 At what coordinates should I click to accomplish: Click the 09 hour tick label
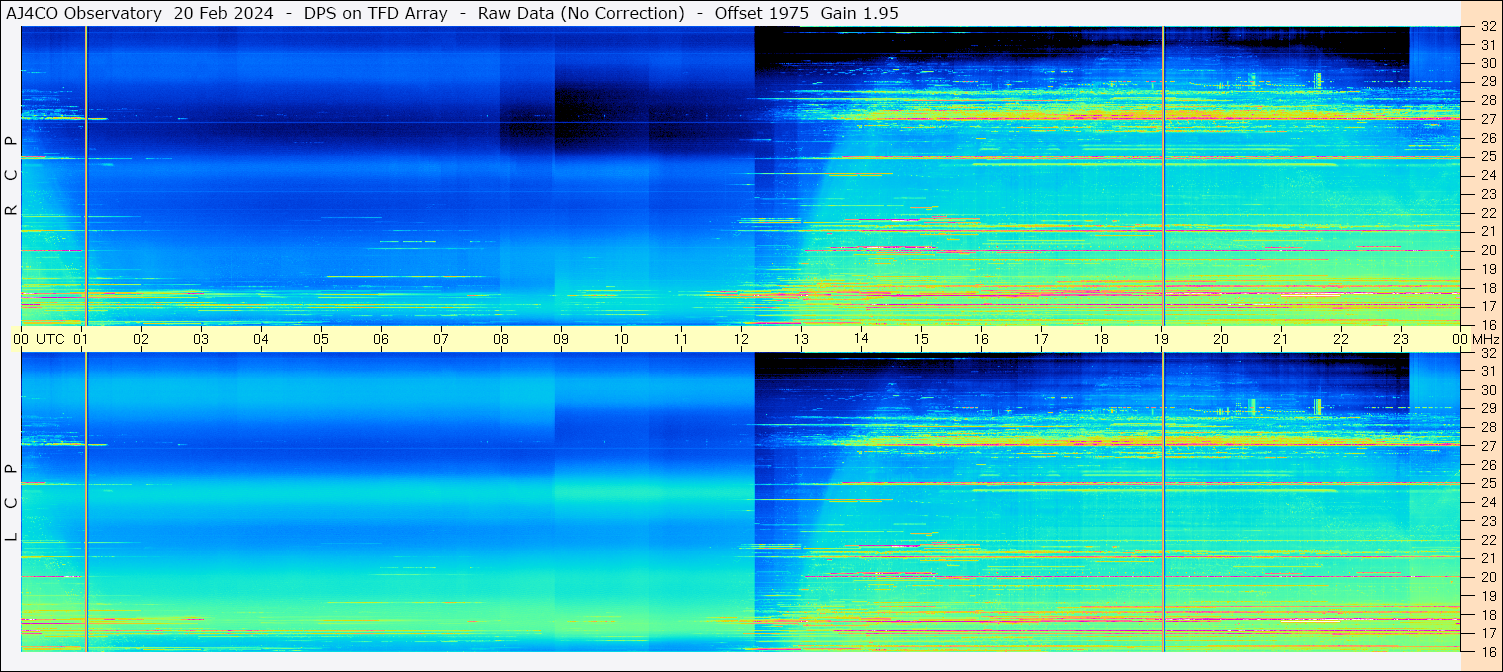click(561, 339)
